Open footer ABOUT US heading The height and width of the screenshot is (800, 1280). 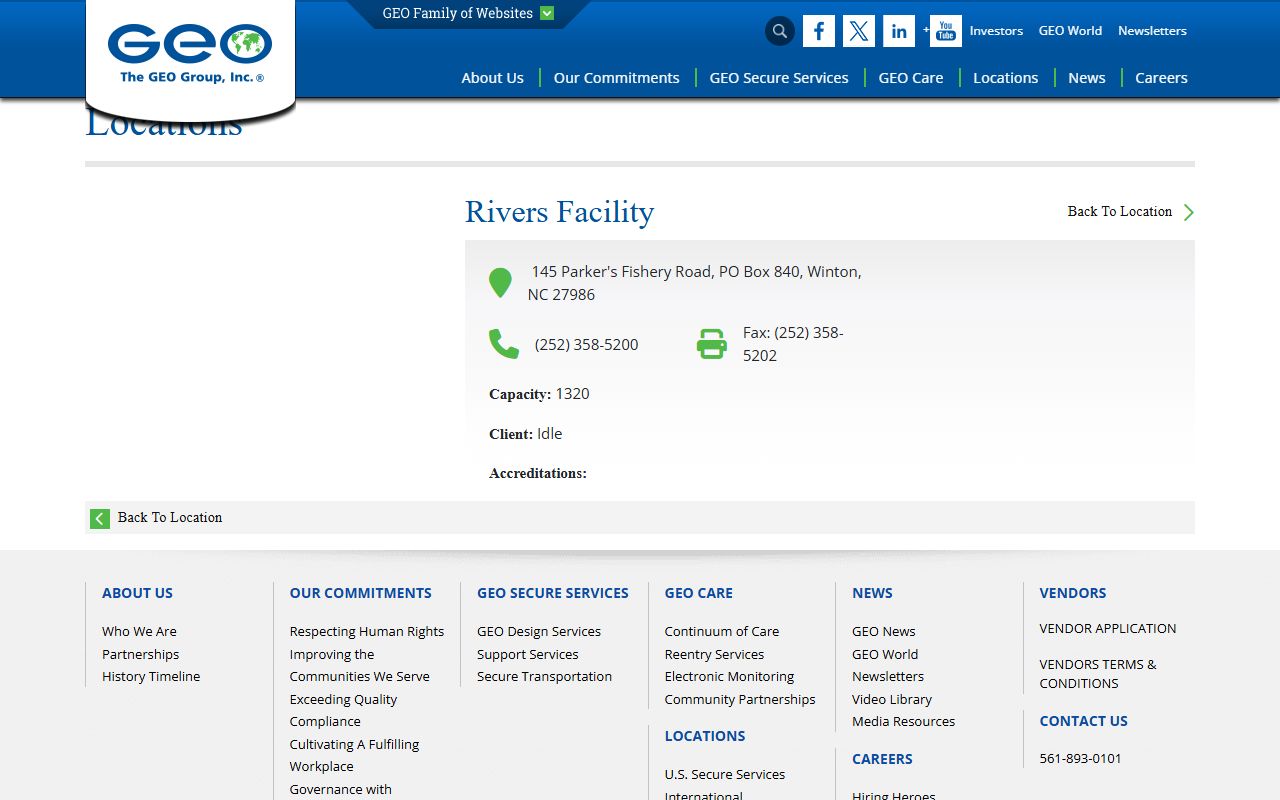(137, 593)
